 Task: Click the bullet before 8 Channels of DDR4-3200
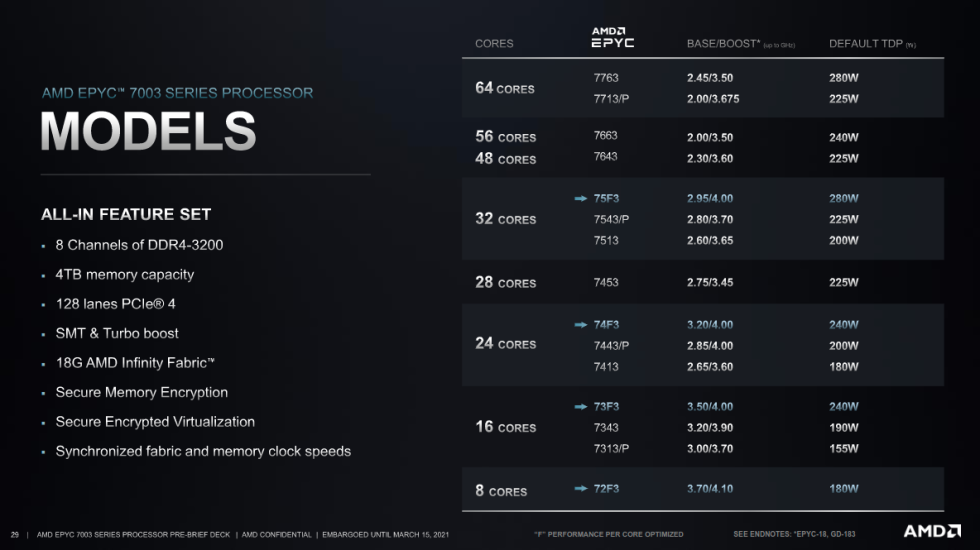[43, 246]
